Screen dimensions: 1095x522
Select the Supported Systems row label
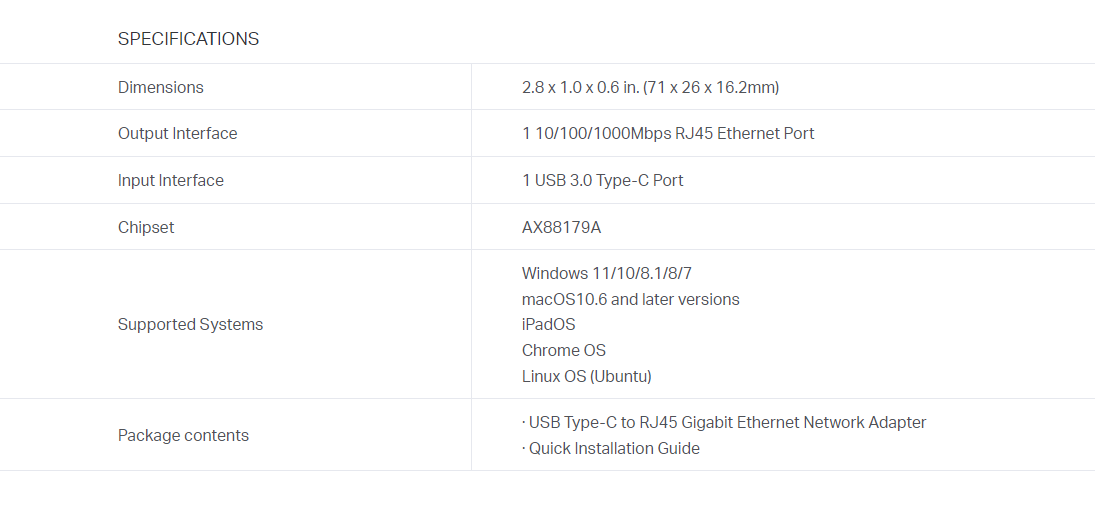coord(190,324)
